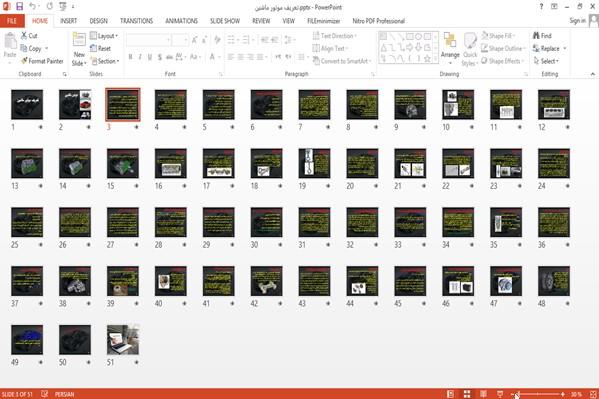Collapse the ribbon with the arrow
The height and width of the screenshot is (399, 599).
[x=593, y=74]
